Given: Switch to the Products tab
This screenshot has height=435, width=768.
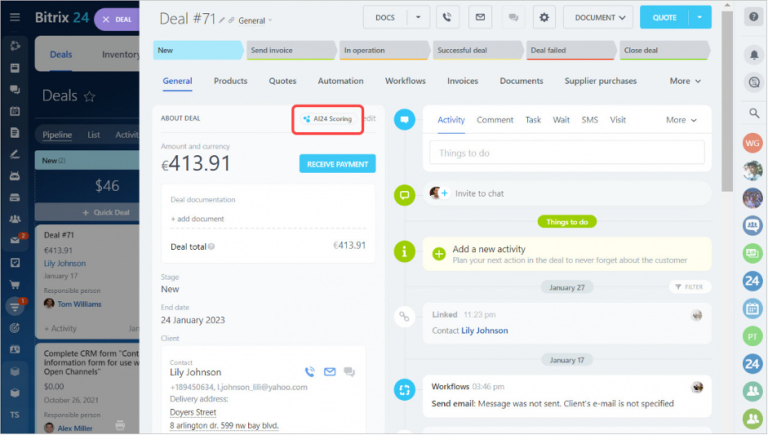Looking at the screenshot, I should [230, 81].
